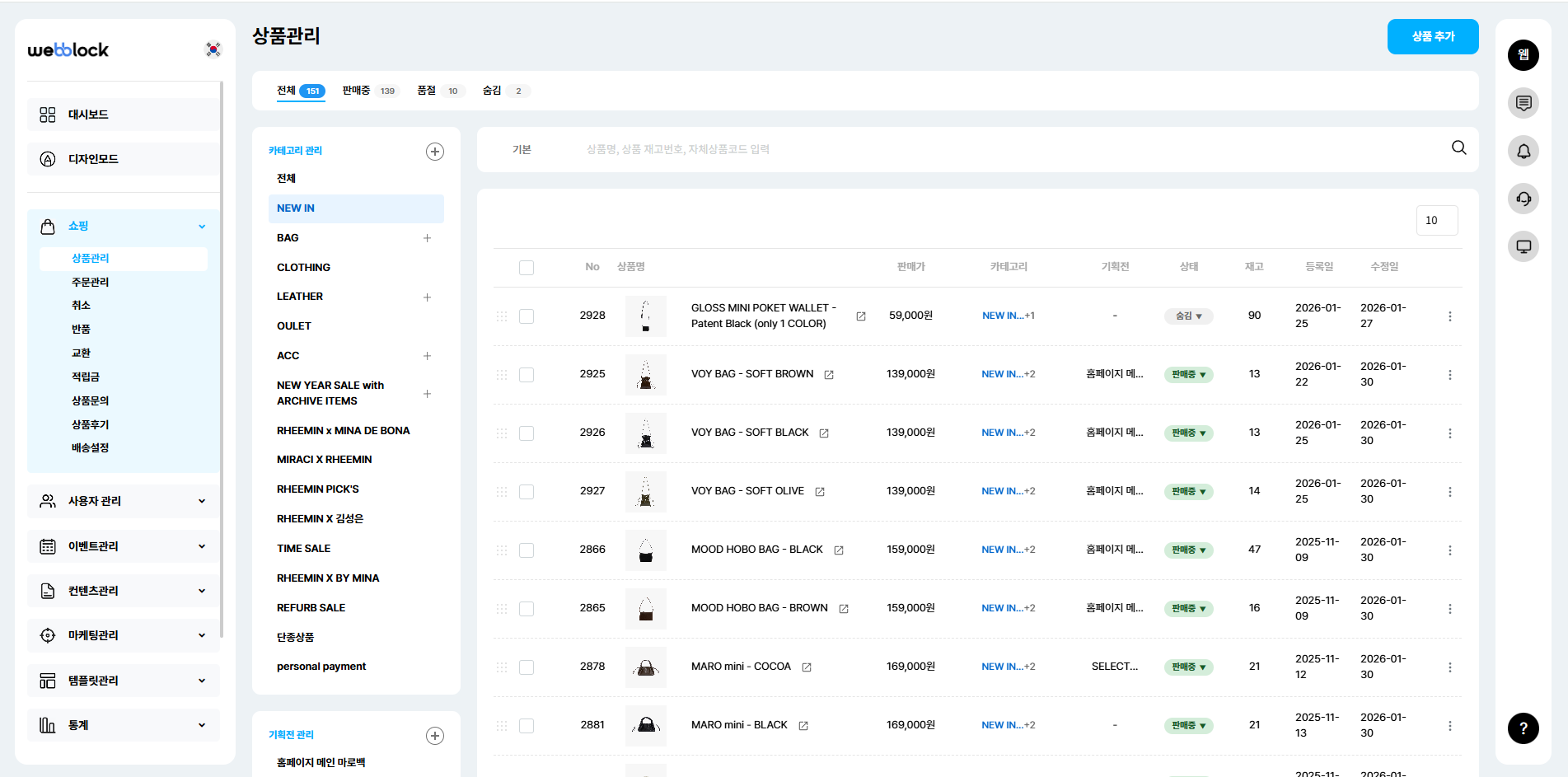Open status dropdown for GLOSS MINI POKET WALLET
Image resolution: width=1568 pixels, height=777 pixels.
(1188, 316)
